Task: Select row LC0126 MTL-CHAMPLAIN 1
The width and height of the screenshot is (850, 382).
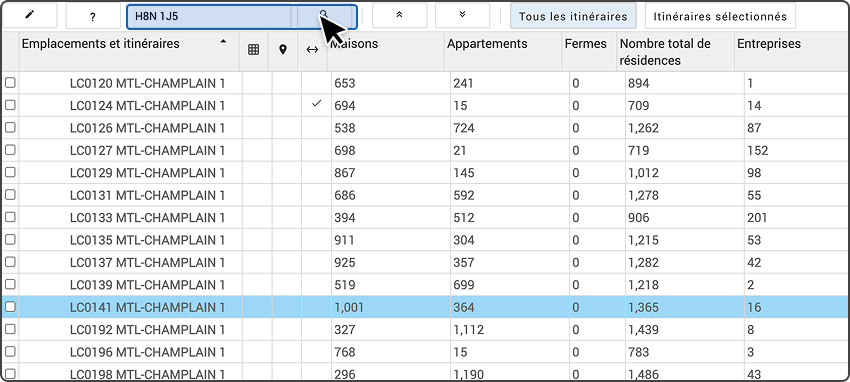Action: (x=425, y=128)
